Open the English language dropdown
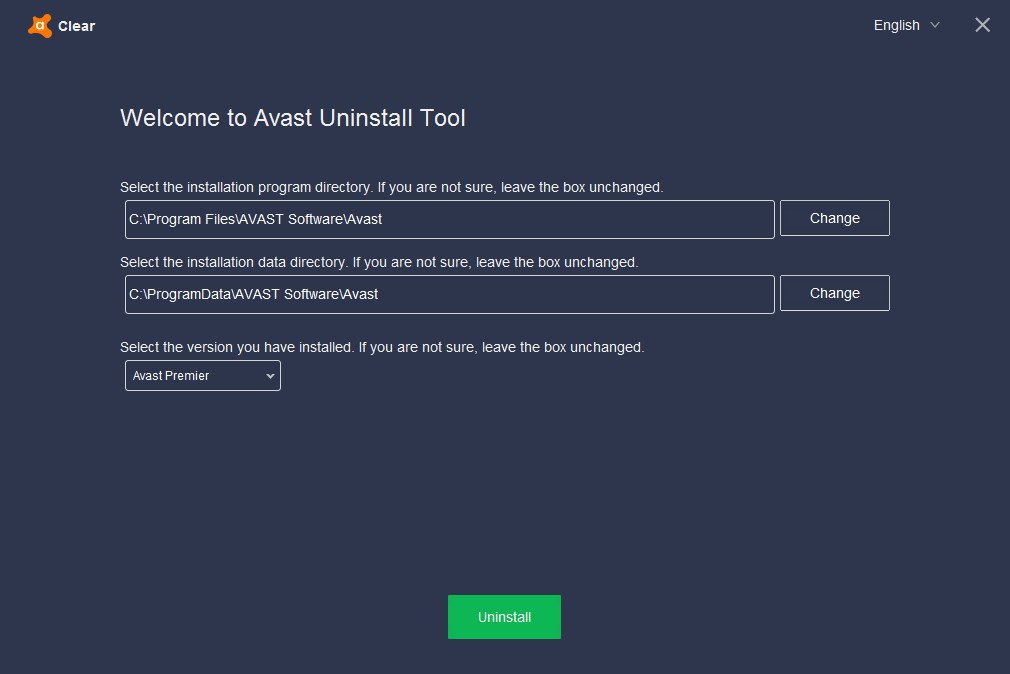The height and width of the screenshot is (674, 1010). click(x=906, y=25)
